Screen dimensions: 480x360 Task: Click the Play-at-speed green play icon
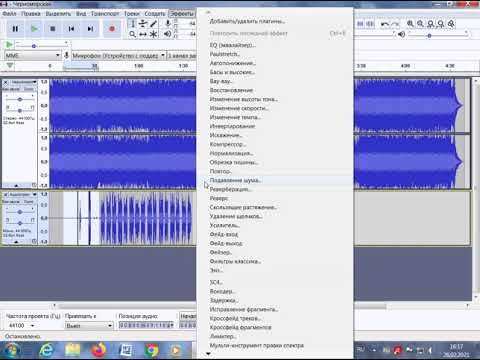pyautogui.click(x=9, y=45)
